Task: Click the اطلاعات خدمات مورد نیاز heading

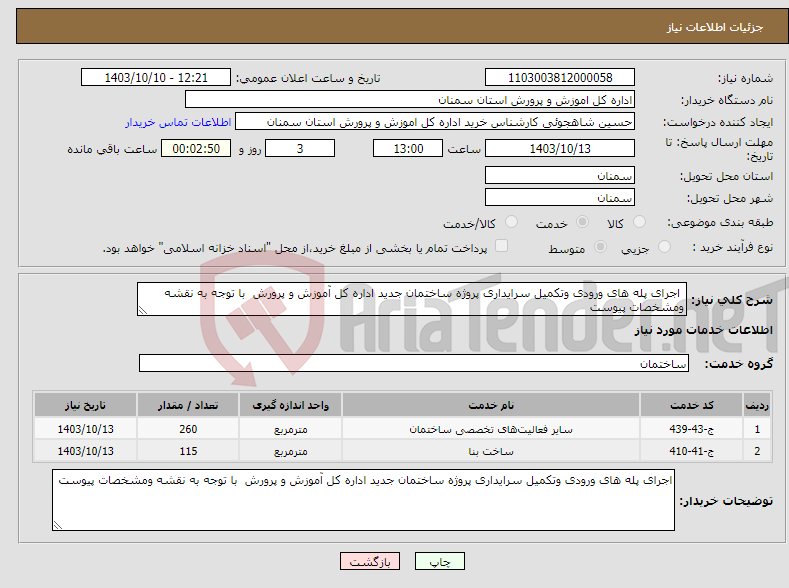Action: click(703, 330)
